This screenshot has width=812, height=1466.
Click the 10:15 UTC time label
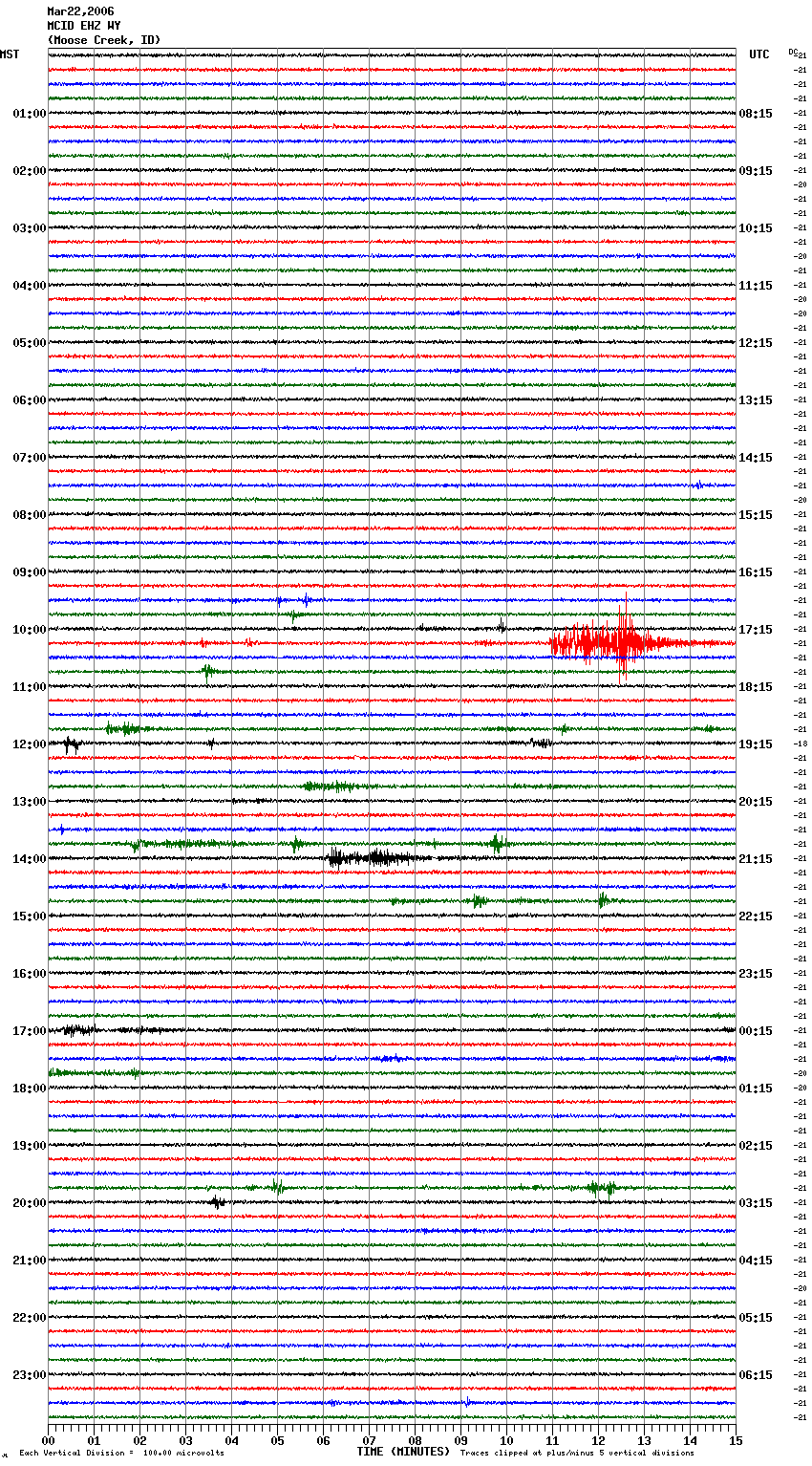pyautogui.click(x=756, y=228)
